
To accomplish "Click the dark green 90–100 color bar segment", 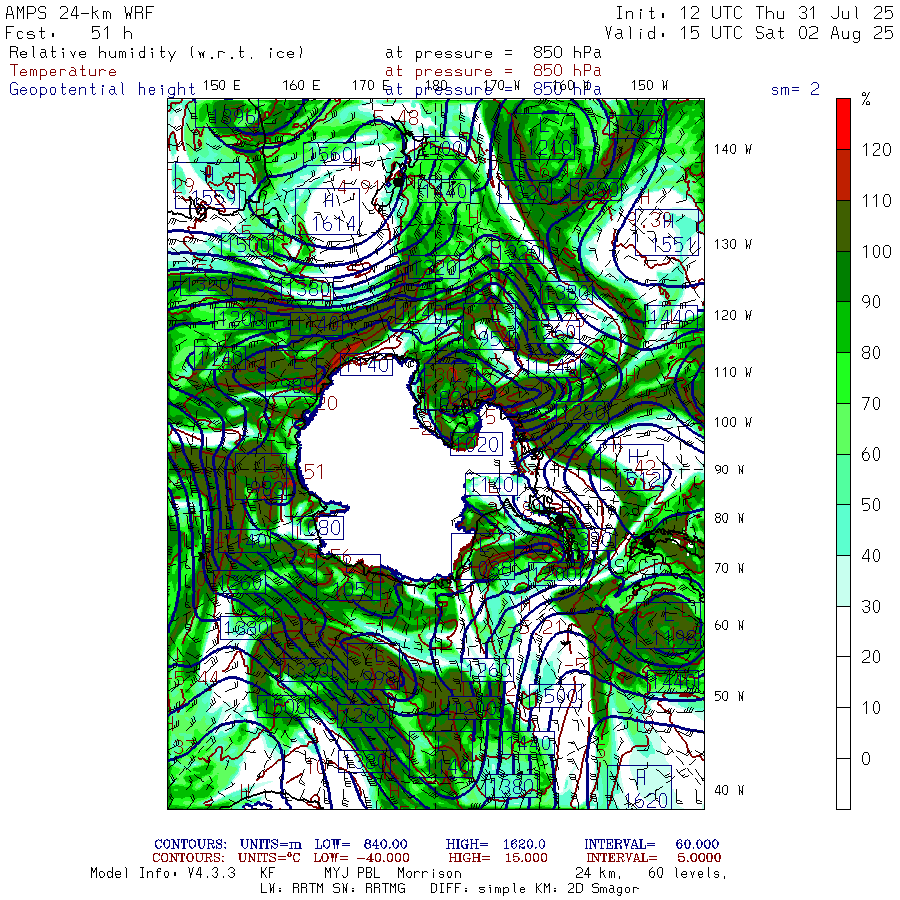I will (843, 276).
